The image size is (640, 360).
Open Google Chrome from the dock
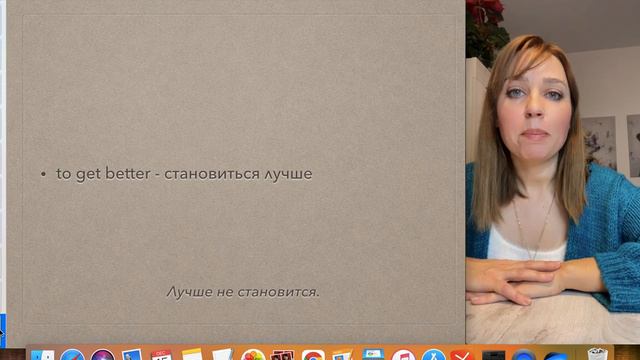[313, 355]
